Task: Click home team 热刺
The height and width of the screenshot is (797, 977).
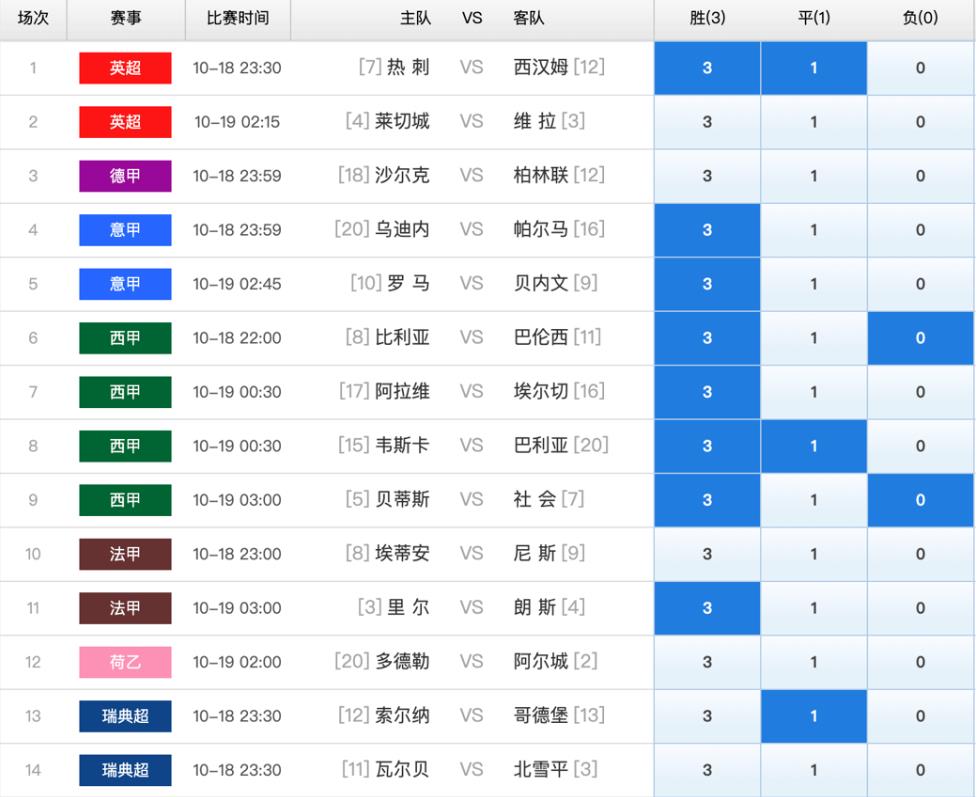Action: pos(408,67)
